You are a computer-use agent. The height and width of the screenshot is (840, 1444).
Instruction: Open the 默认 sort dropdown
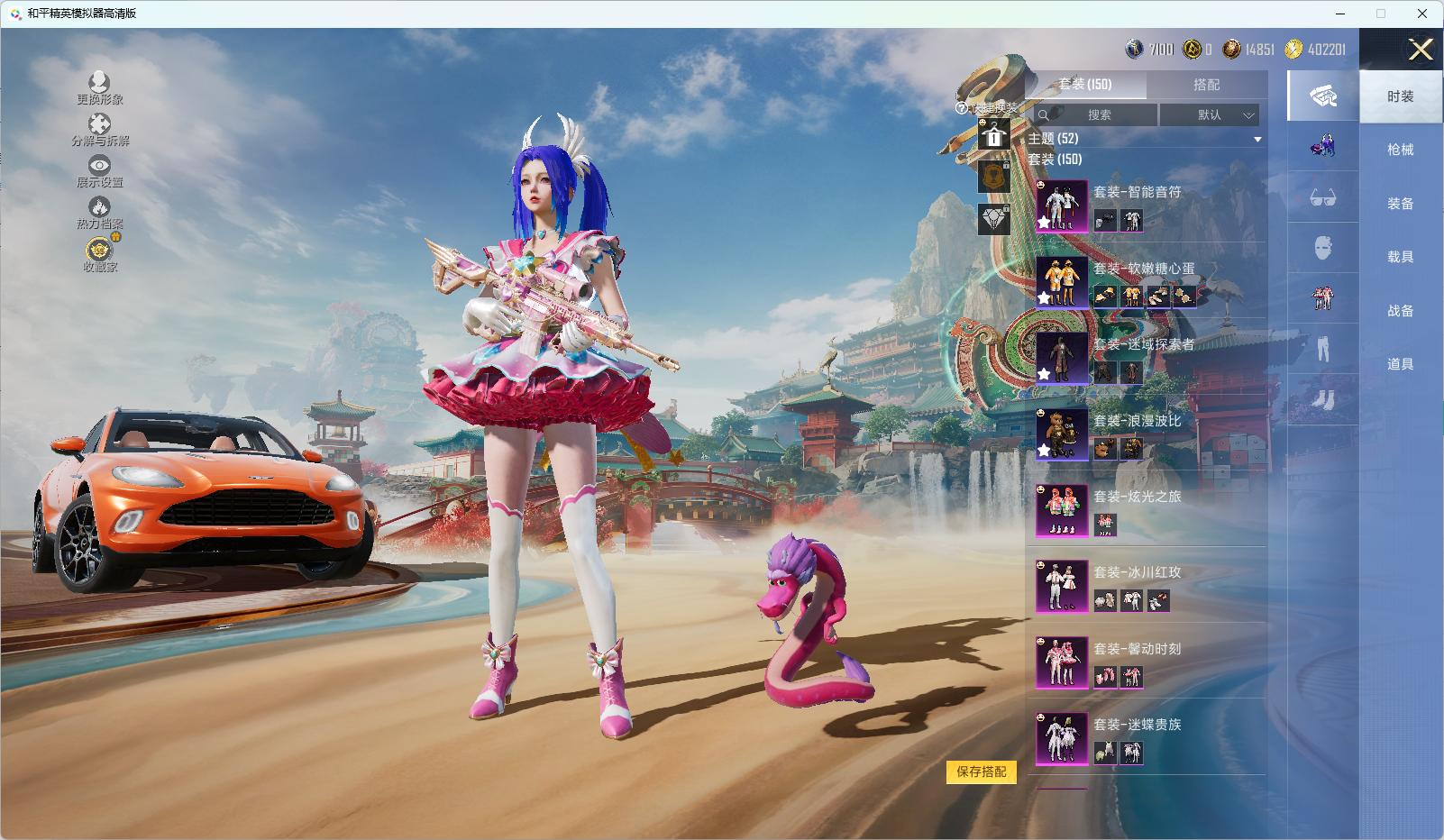pyautogui.click(x=1209, y=115)
